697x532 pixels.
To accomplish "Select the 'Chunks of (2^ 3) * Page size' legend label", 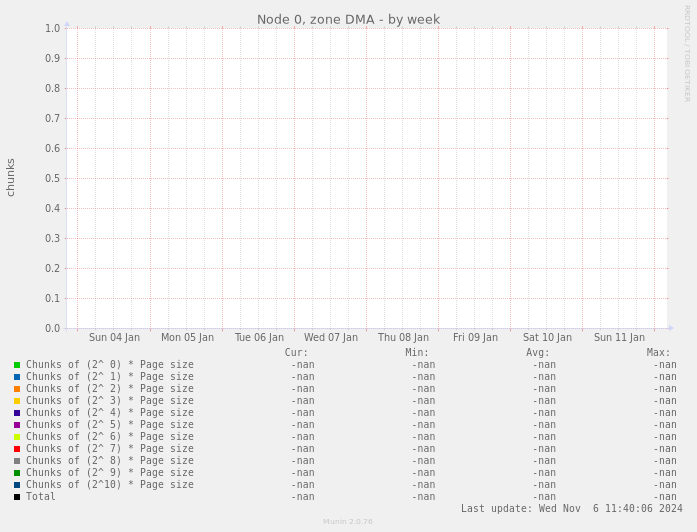I will (110, 401).
